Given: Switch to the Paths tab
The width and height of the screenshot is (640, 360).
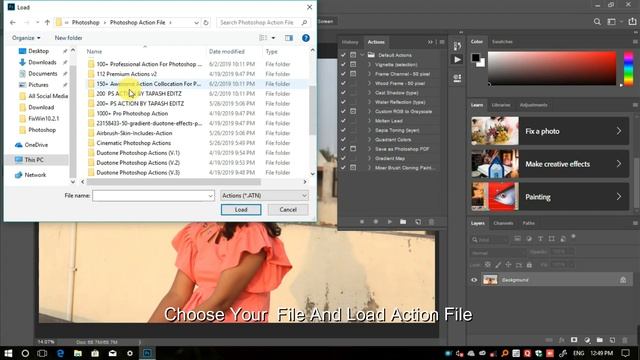Looking at the screenshot, I should 529,223.
